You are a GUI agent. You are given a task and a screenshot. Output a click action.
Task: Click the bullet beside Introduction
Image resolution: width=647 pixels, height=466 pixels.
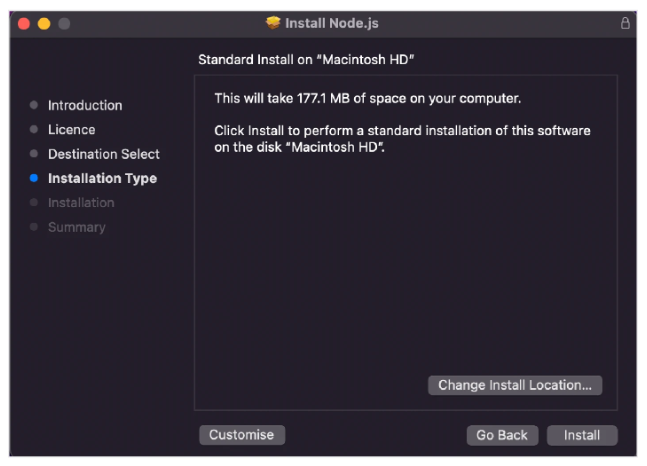click(x=34, y=105)
